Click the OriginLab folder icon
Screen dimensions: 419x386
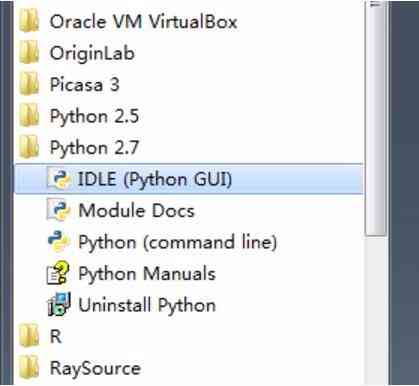[x=29, y=53]
